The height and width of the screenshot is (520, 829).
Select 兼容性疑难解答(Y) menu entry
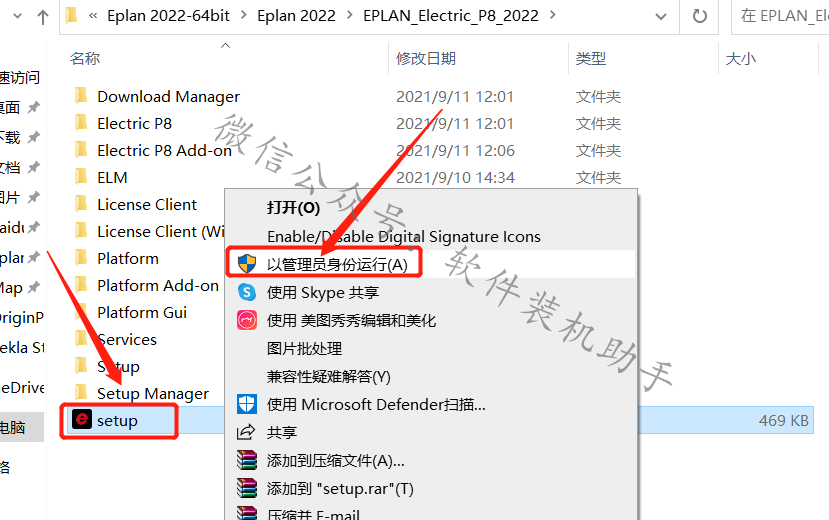coord(328,376)
